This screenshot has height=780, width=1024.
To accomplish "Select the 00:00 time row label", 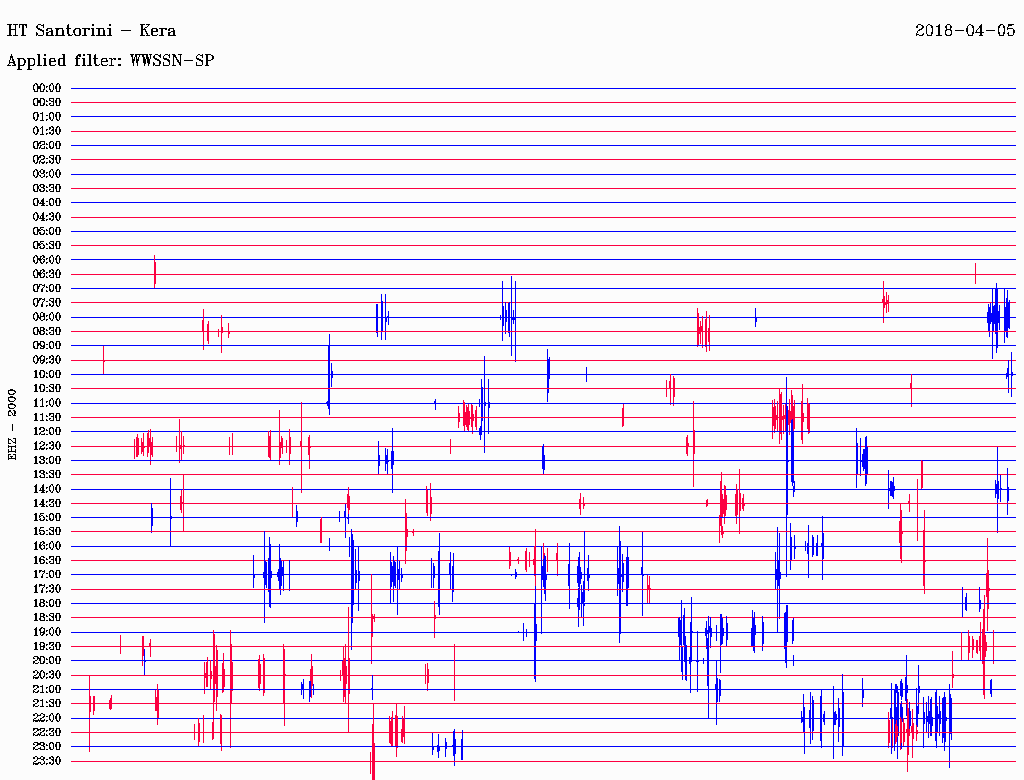I will coord(47,88).
